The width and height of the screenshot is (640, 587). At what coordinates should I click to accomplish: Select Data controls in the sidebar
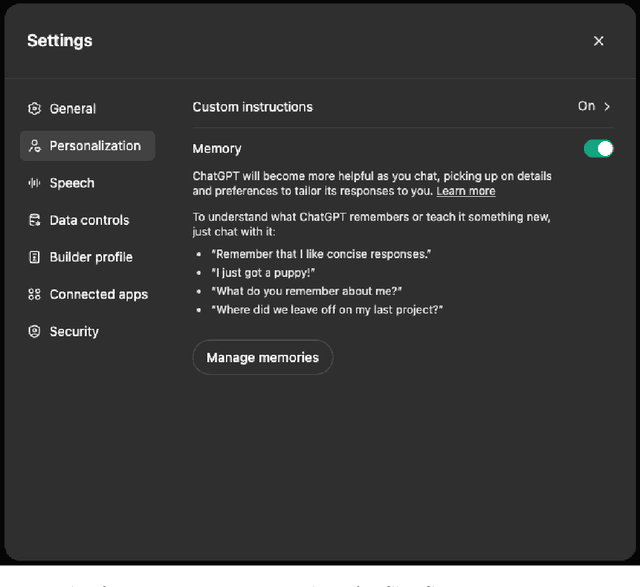(x=89, y=220)
